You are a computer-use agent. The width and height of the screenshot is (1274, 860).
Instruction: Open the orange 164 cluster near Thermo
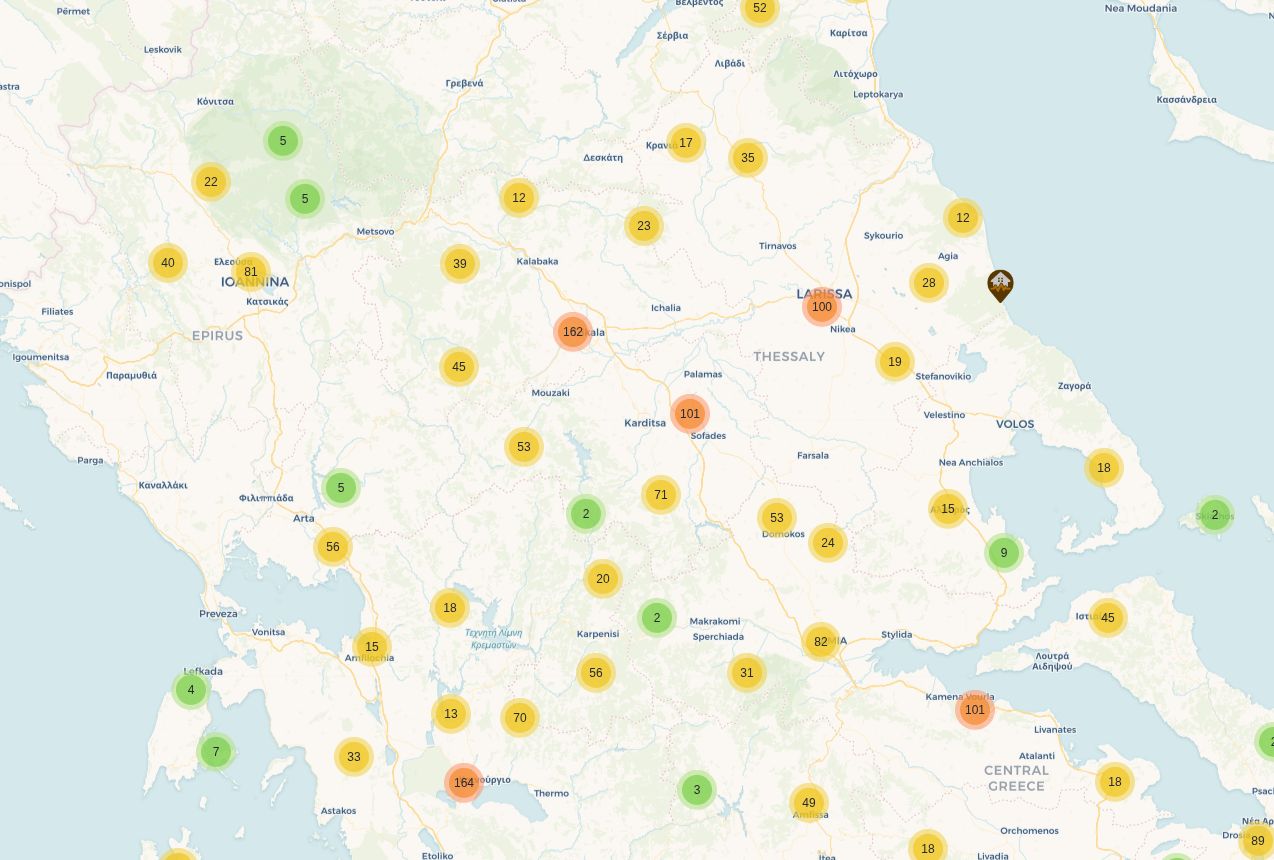(x=464, y=783)
